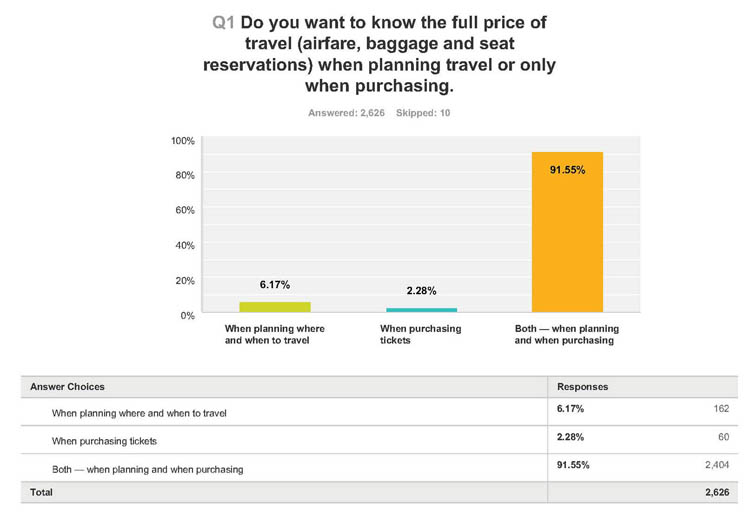Click the response count 162

pyautogui.click(x=721, y=408)
